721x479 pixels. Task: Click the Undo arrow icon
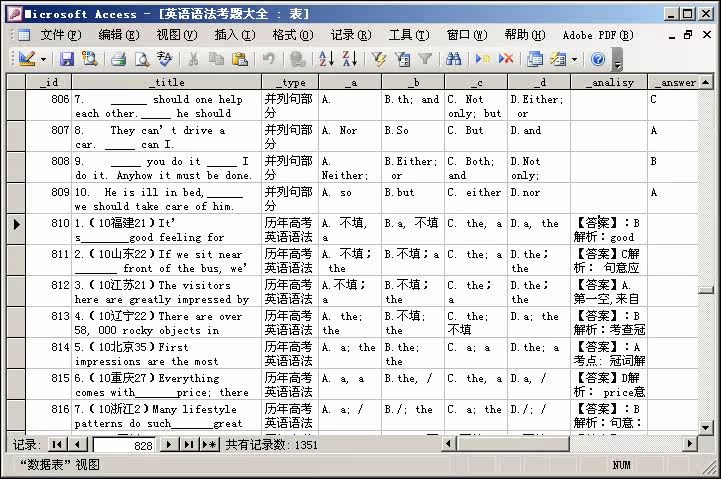(x=269, y=59)
